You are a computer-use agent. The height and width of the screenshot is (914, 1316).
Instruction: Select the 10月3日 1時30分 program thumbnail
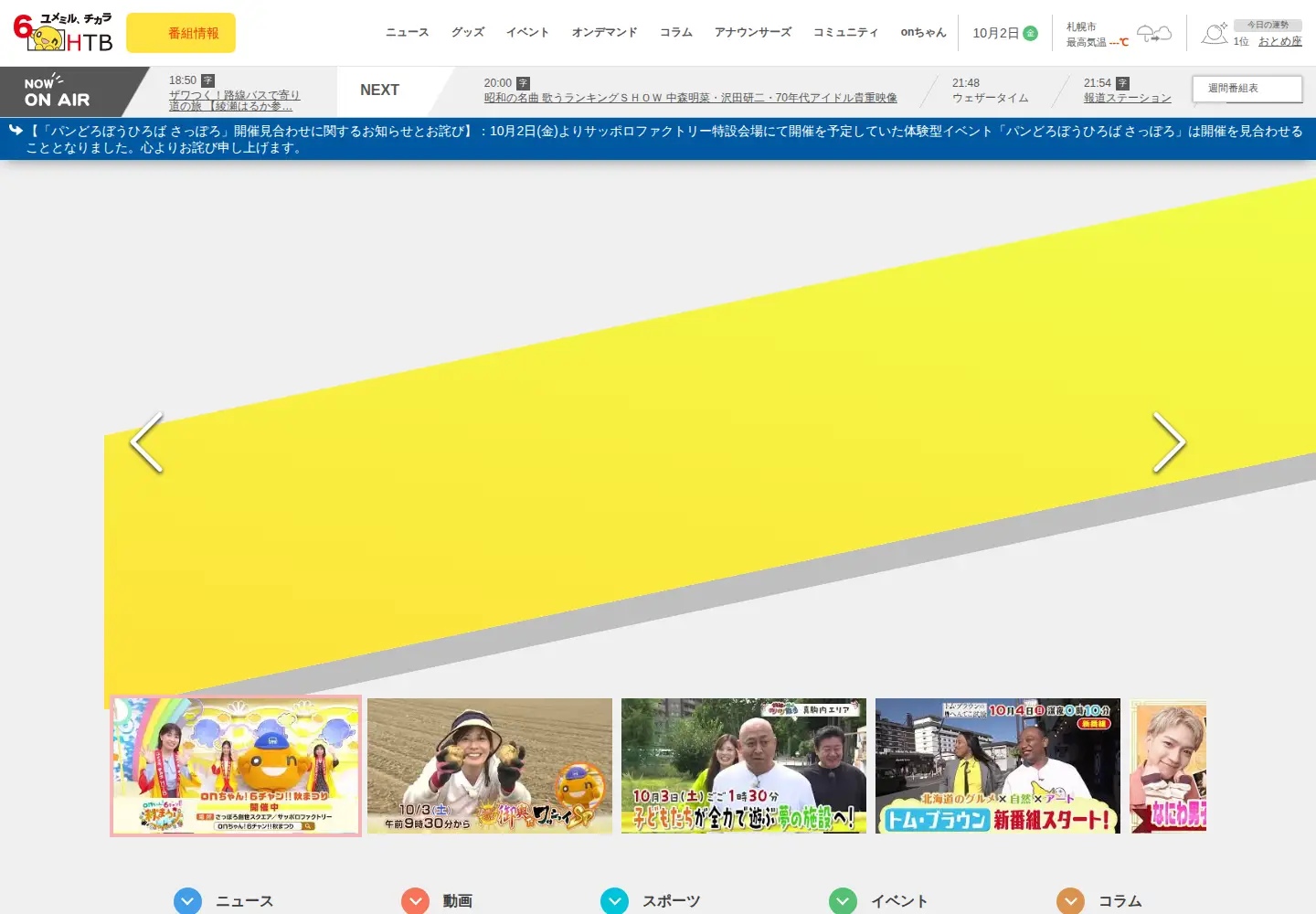pos(744,766)
